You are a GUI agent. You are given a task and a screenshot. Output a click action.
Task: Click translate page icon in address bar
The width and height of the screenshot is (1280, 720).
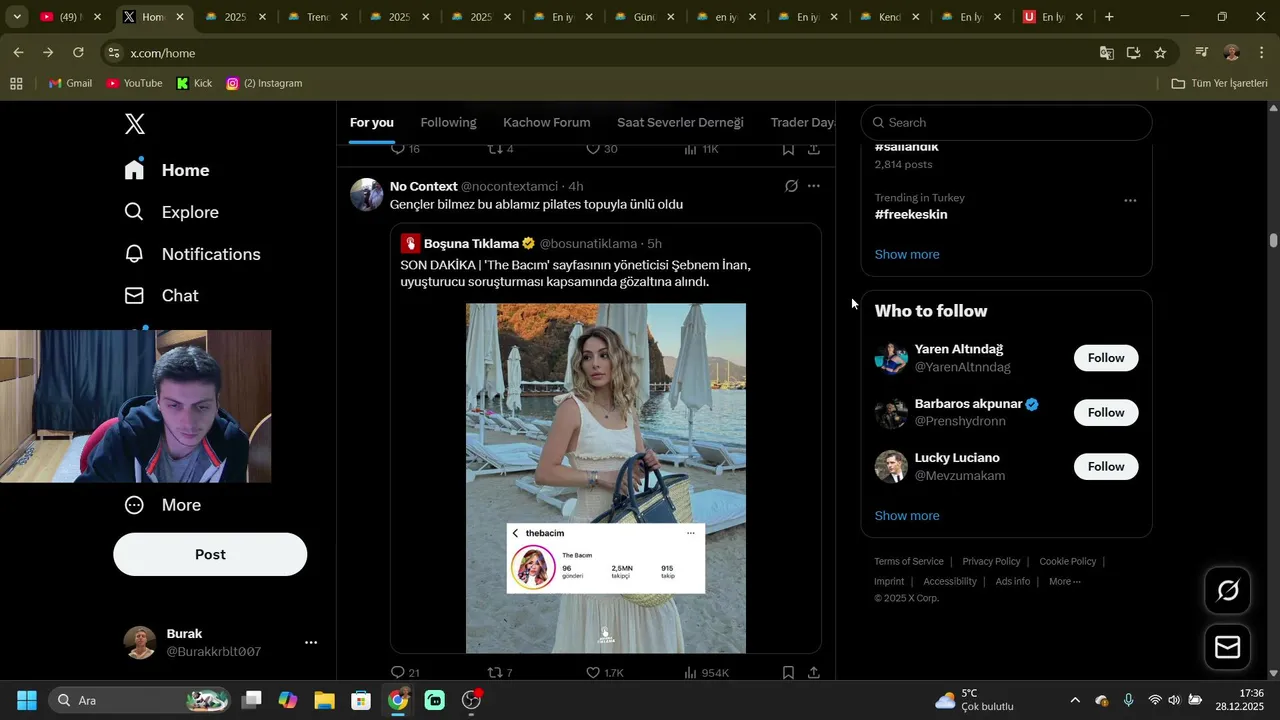[x=1107, y=53]
